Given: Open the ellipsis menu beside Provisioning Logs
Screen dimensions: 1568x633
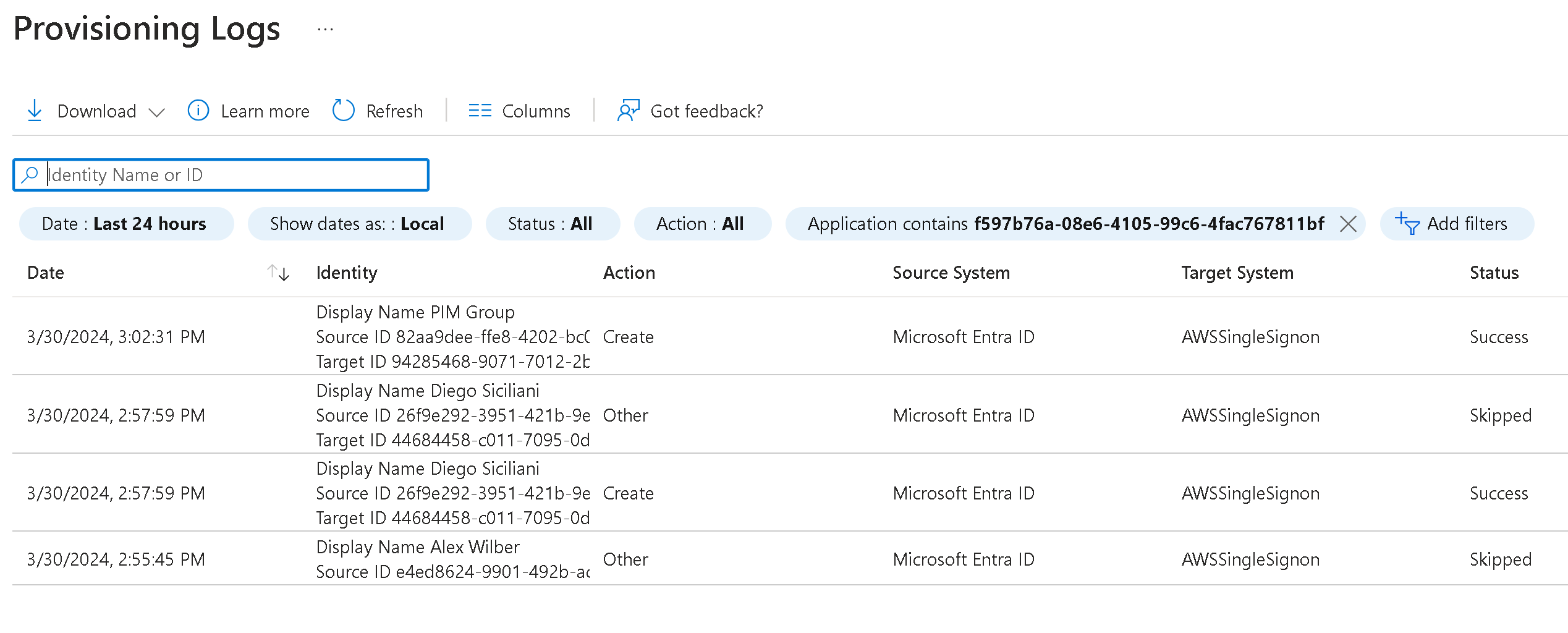Looking at the screenshot, I should (x=325, y=29).
